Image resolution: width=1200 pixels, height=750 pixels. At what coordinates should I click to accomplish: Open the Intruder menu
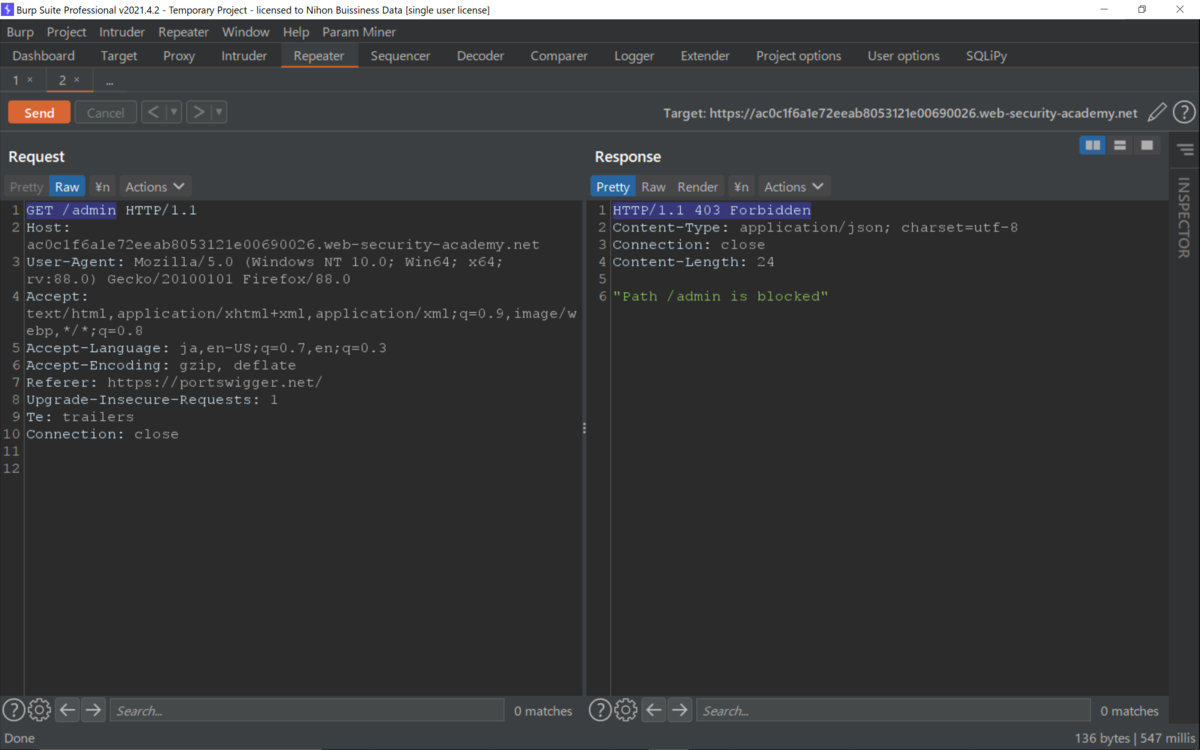[122, 32]
